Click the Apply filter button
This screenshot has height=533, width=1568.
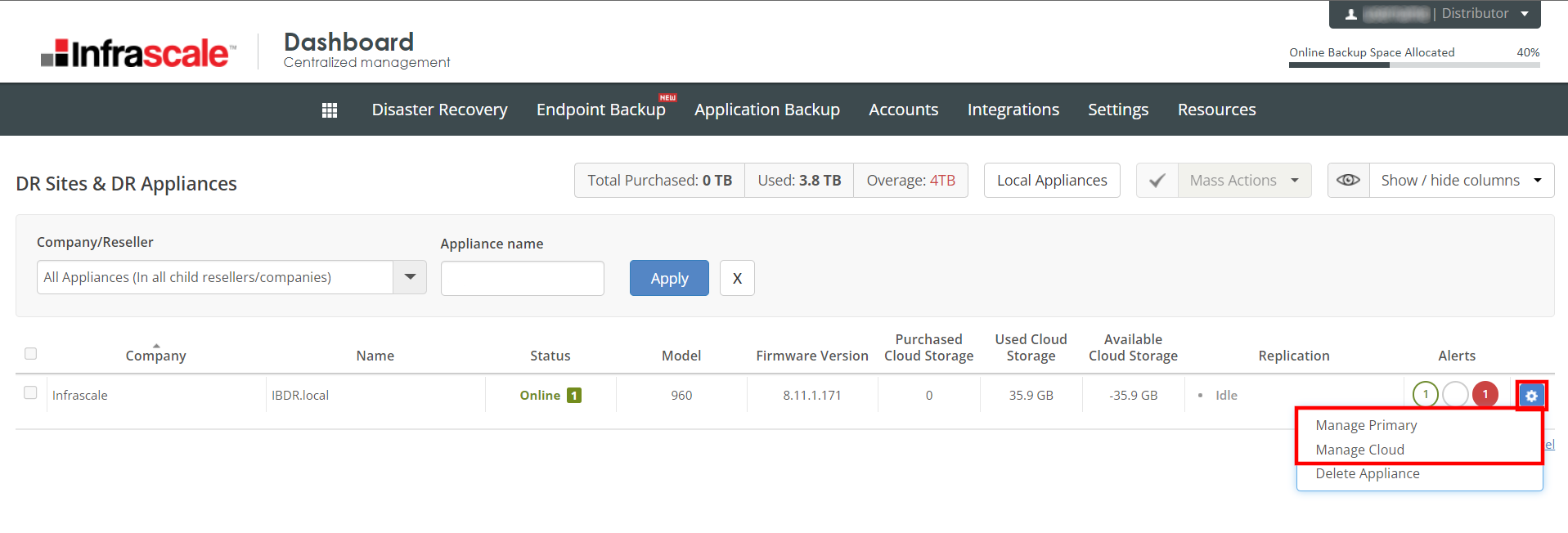(669, 278)
